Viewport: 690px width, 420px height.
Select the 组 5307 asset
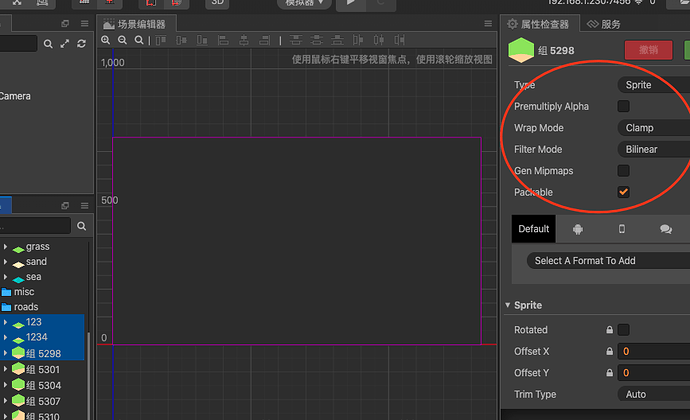(x=43, y=401)
